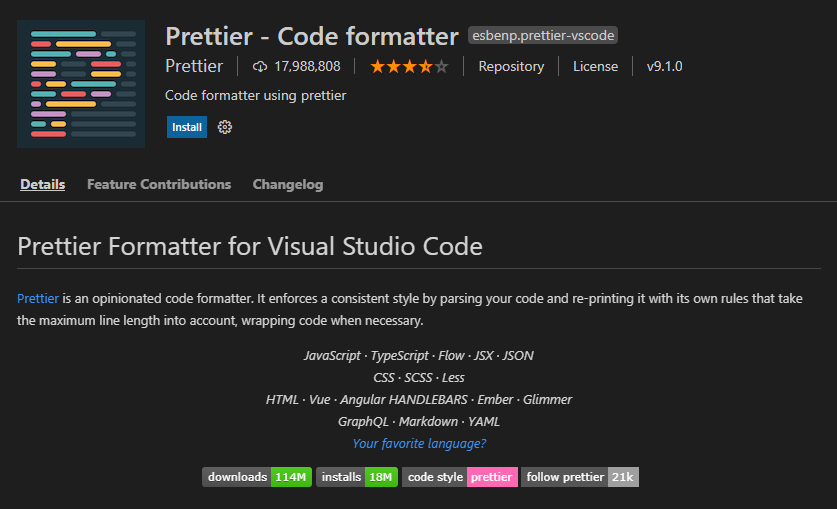Click the 'JavaScript · TypeScript · Flow' language line
This screenshot has width=837, height=509.
click(418, 355)
